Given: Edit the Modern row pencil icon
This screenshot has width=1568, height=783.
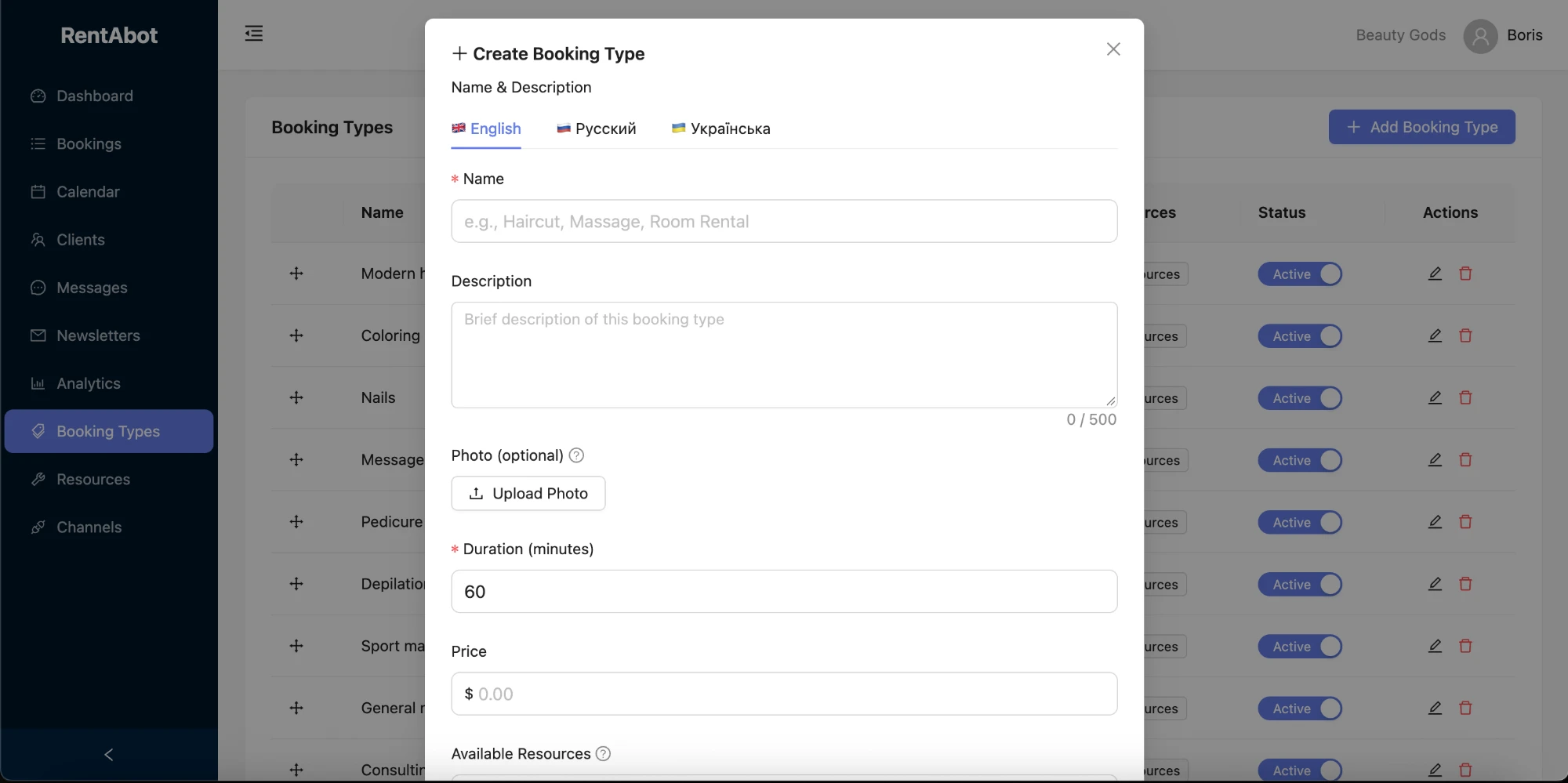Looking at the screenshot, I should (x=1435, y=274).
